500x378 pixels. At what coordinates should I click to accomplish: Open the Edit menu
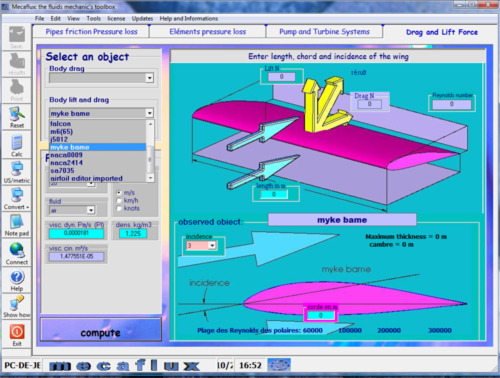click(x=55, y=18)
